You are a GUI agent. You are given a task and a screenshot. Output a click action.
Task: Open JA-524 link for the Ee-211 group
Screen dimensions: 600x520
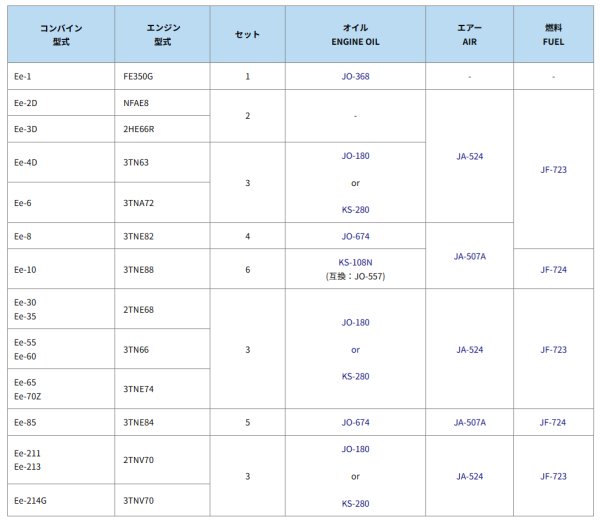469,476
